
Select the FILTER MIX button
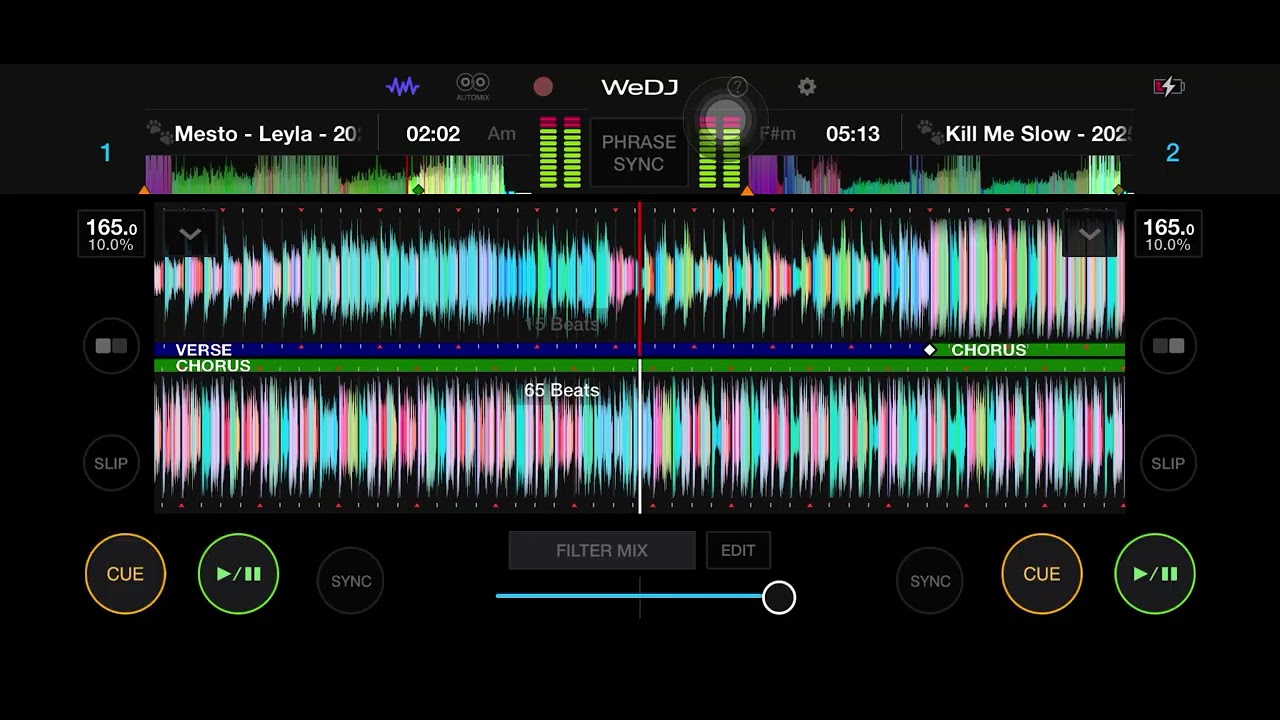click(602, 550)
